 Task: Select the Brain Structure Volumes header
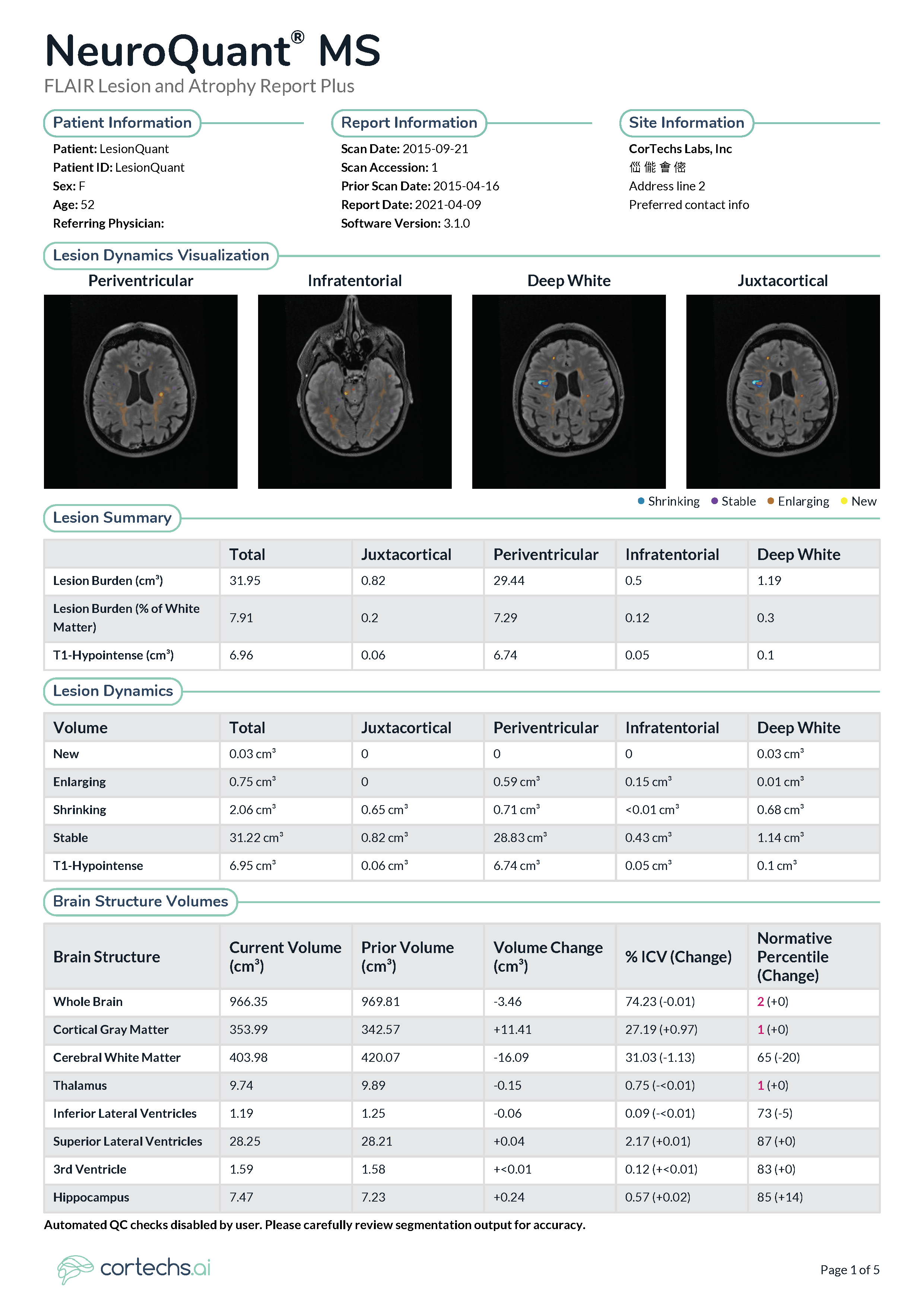tap(140, 902)
